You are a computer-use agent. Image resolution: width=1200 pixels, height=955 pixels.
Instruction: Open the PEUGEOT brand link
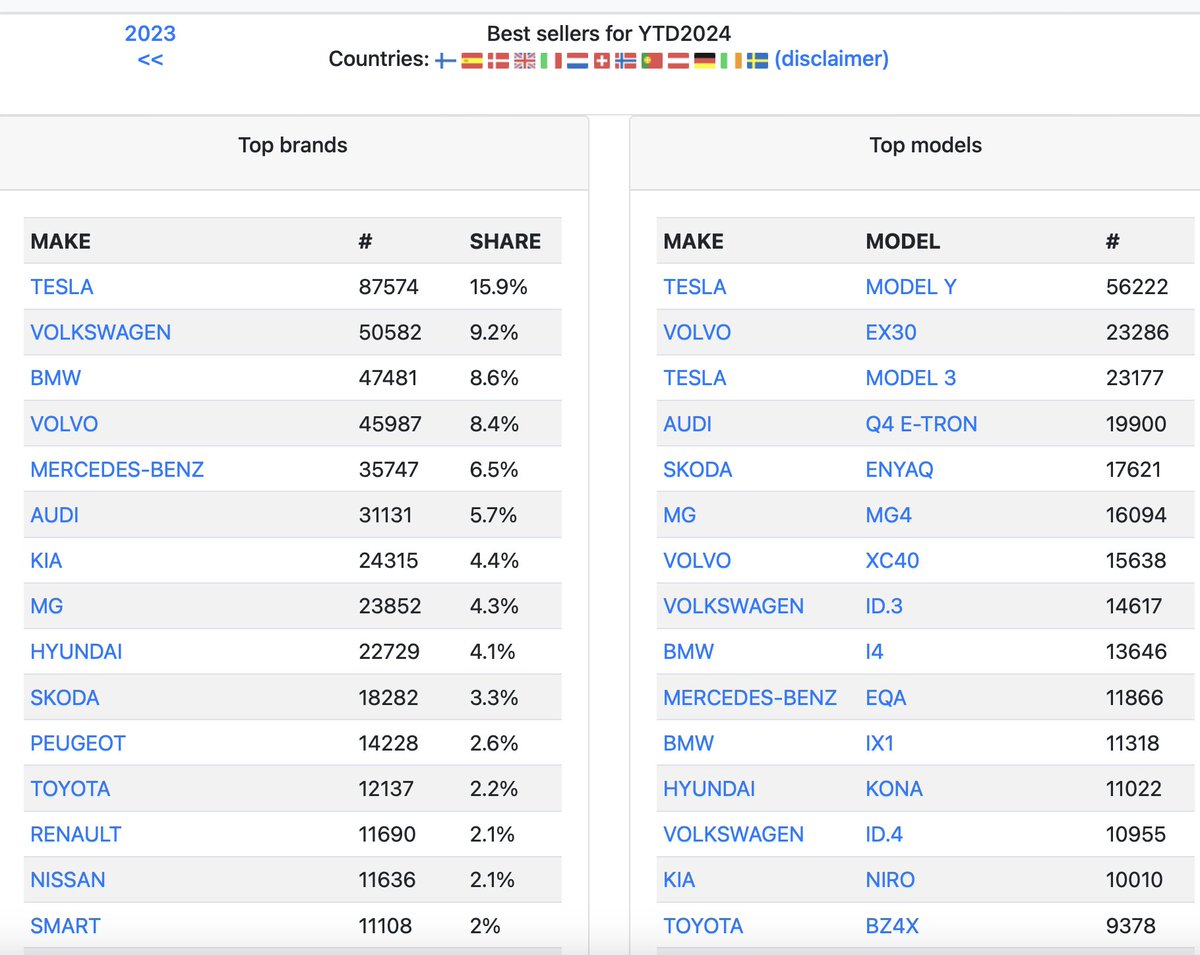(78, 743)
